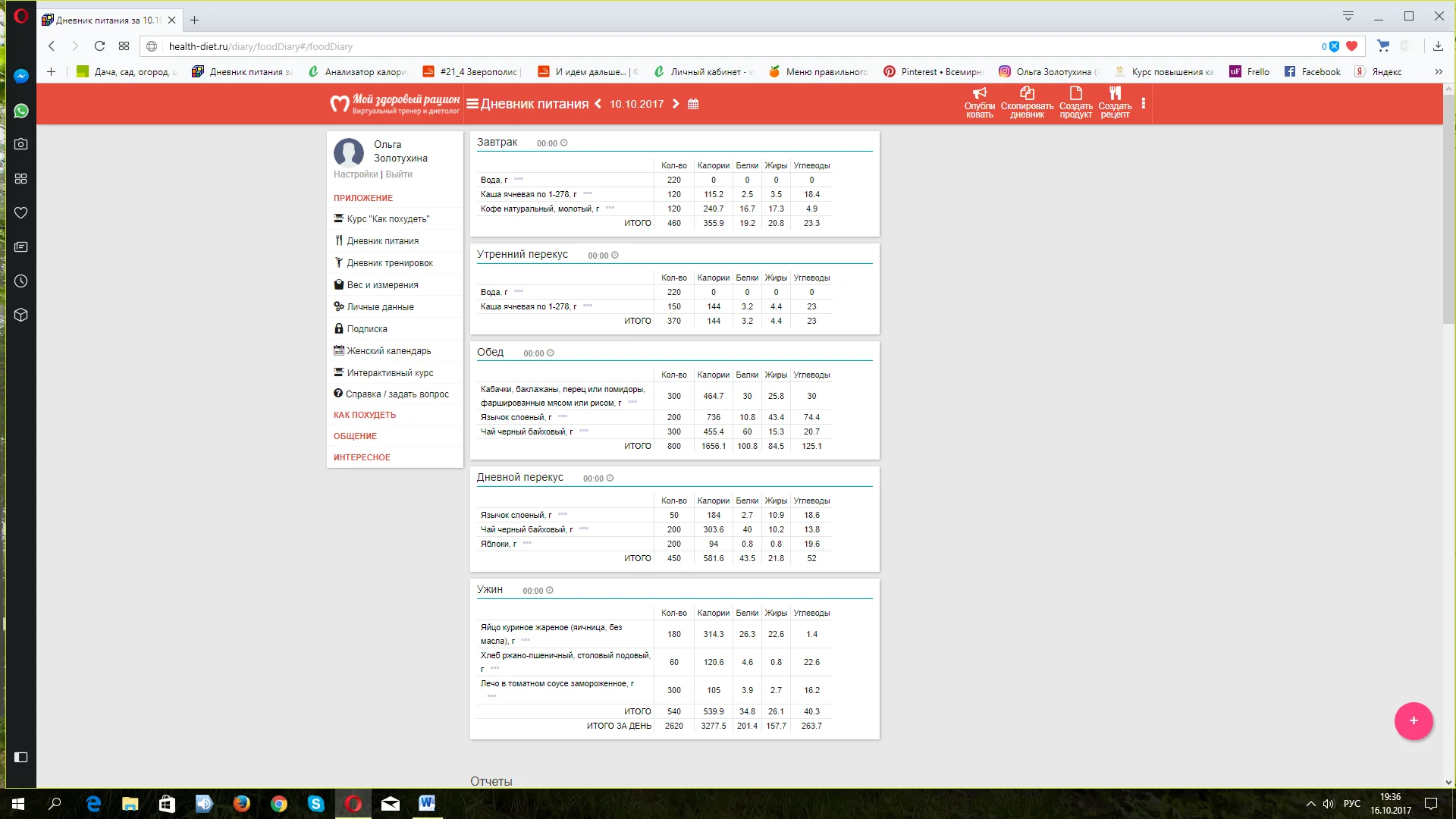
Task: Click Создать продукт icon
Action: [1075, 93]
